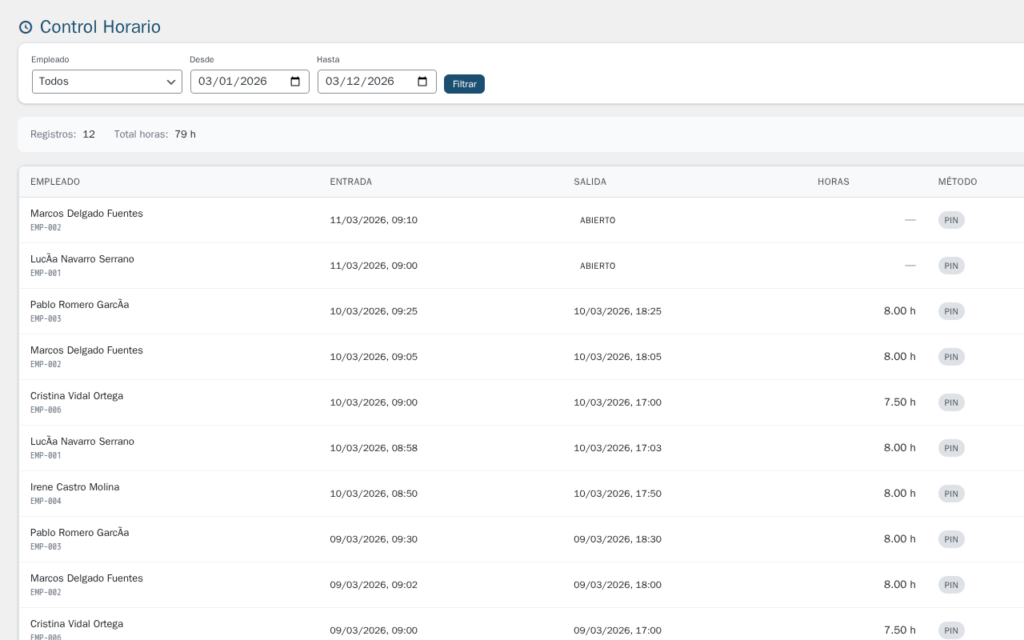Click the PIN badge for Pablo Romero García
The width and height of the screenshot is (1024, 640).
click(950, 311)
